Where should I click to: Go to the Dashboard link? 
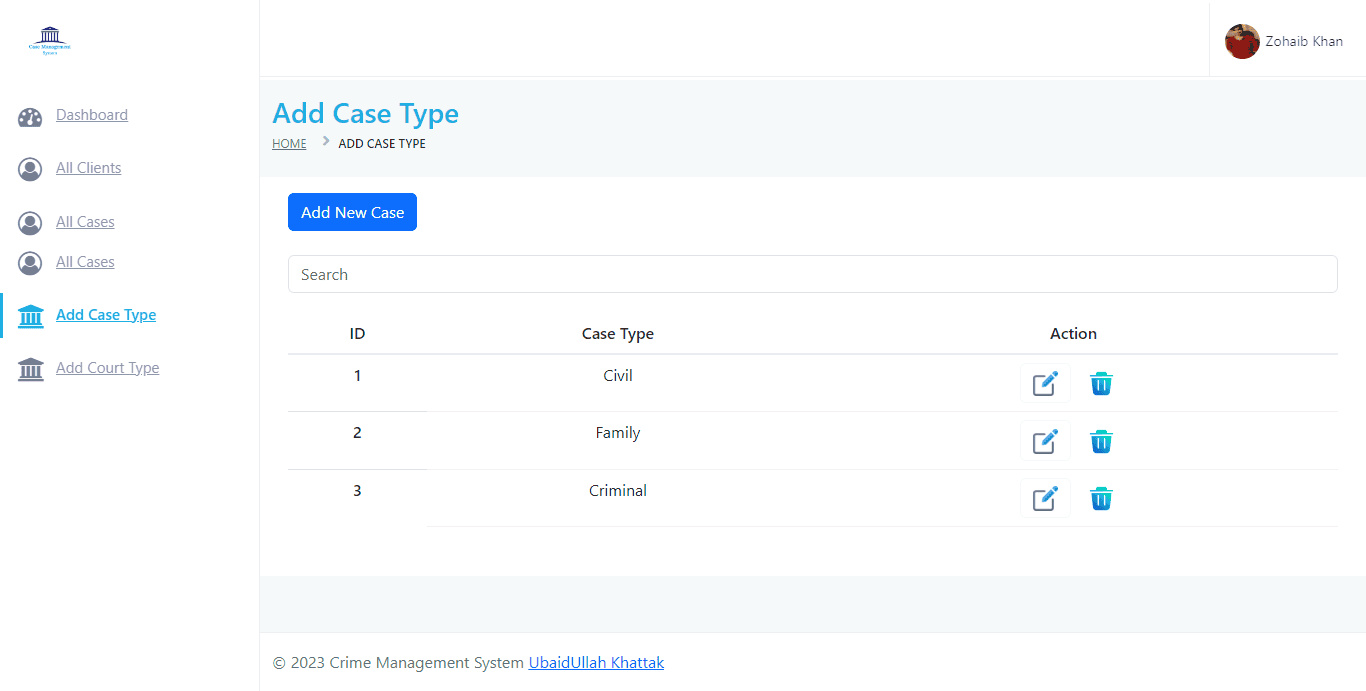point(92,115)
